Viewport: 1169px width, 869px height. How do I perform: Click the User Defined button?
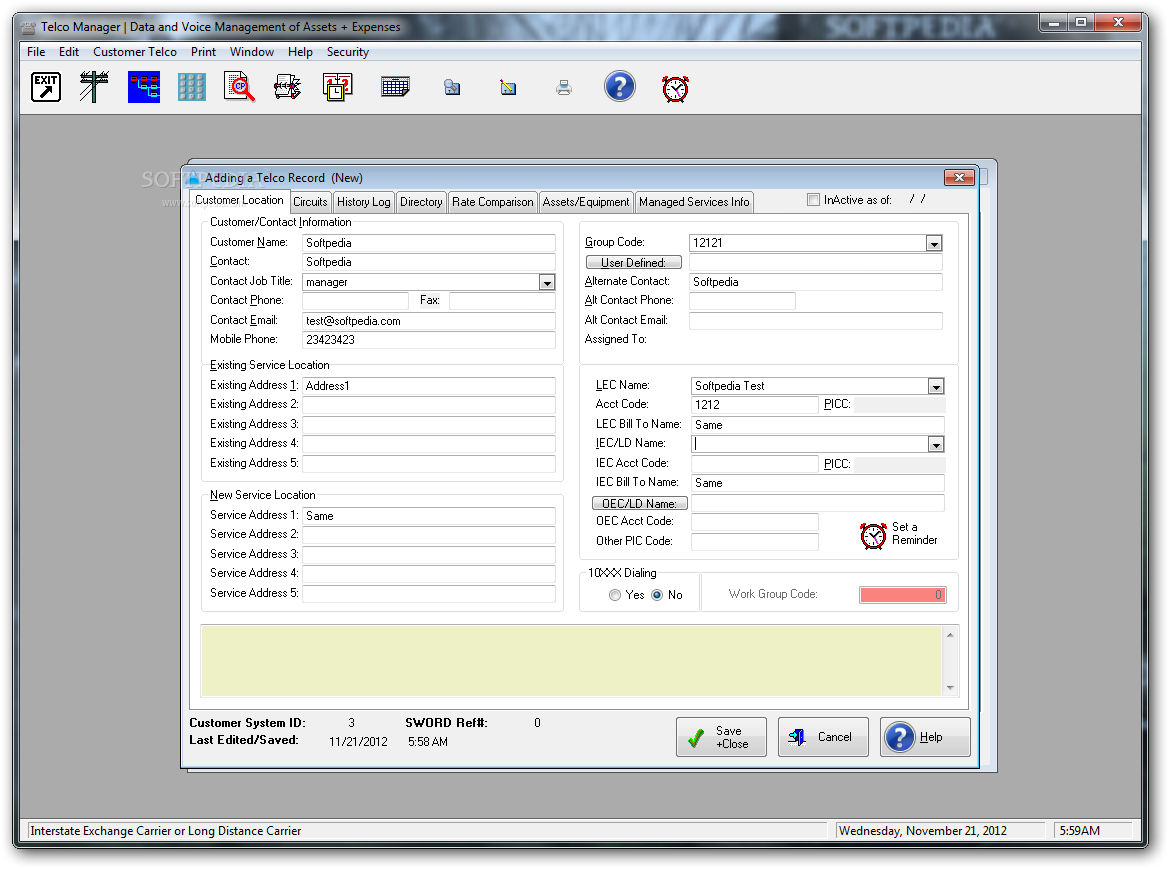pos(634,262)
